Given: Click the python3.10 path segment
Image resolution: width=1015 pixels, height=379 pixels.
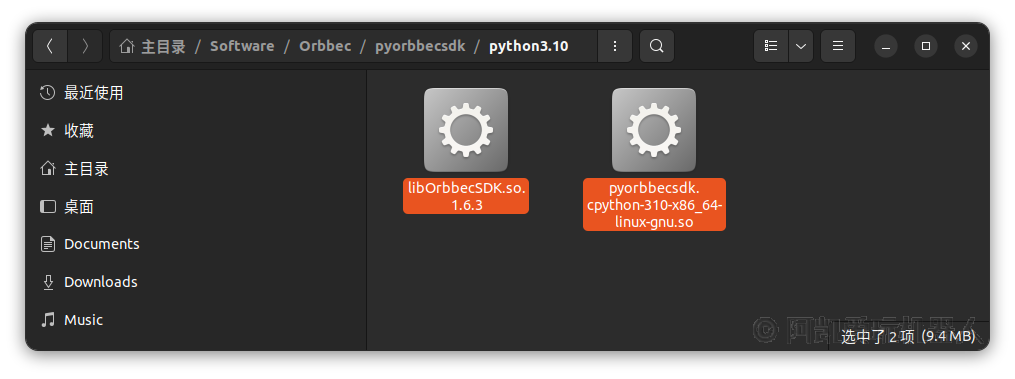Looking at the screenshot, I should click(x=529, y=46).
